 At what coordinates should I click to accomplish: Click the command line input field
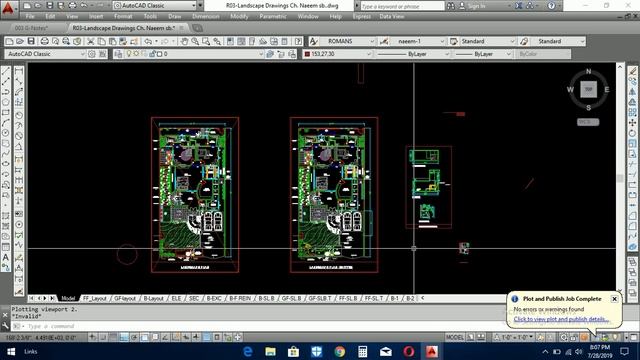coord(261,326)
